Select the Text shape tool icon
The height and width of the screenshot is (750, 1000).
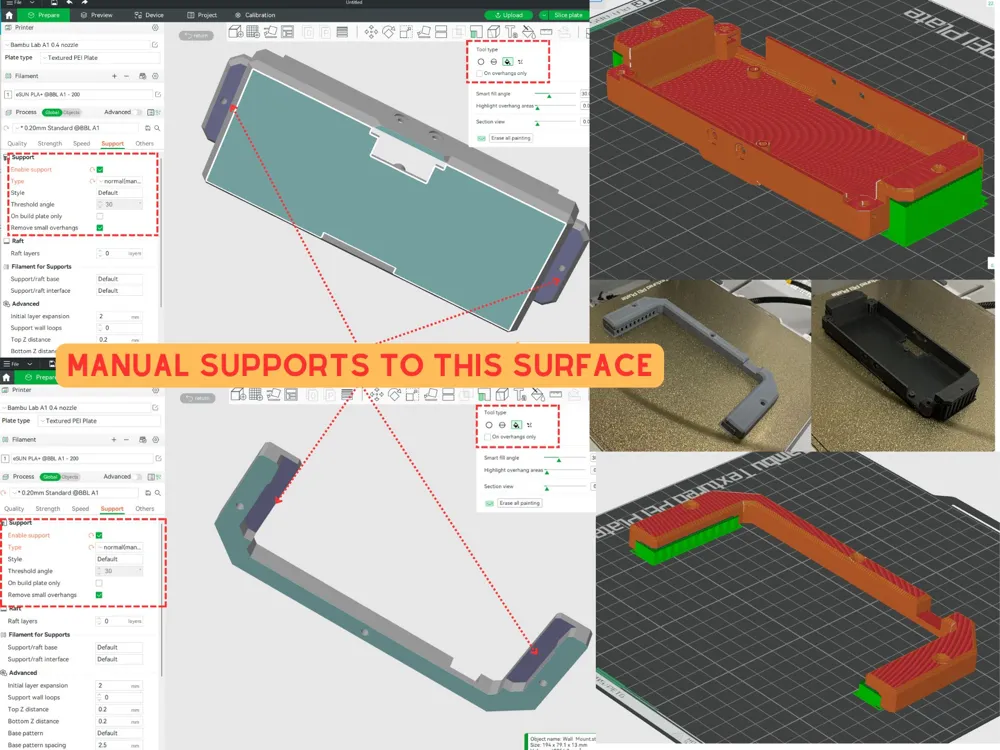click(509, 33)
